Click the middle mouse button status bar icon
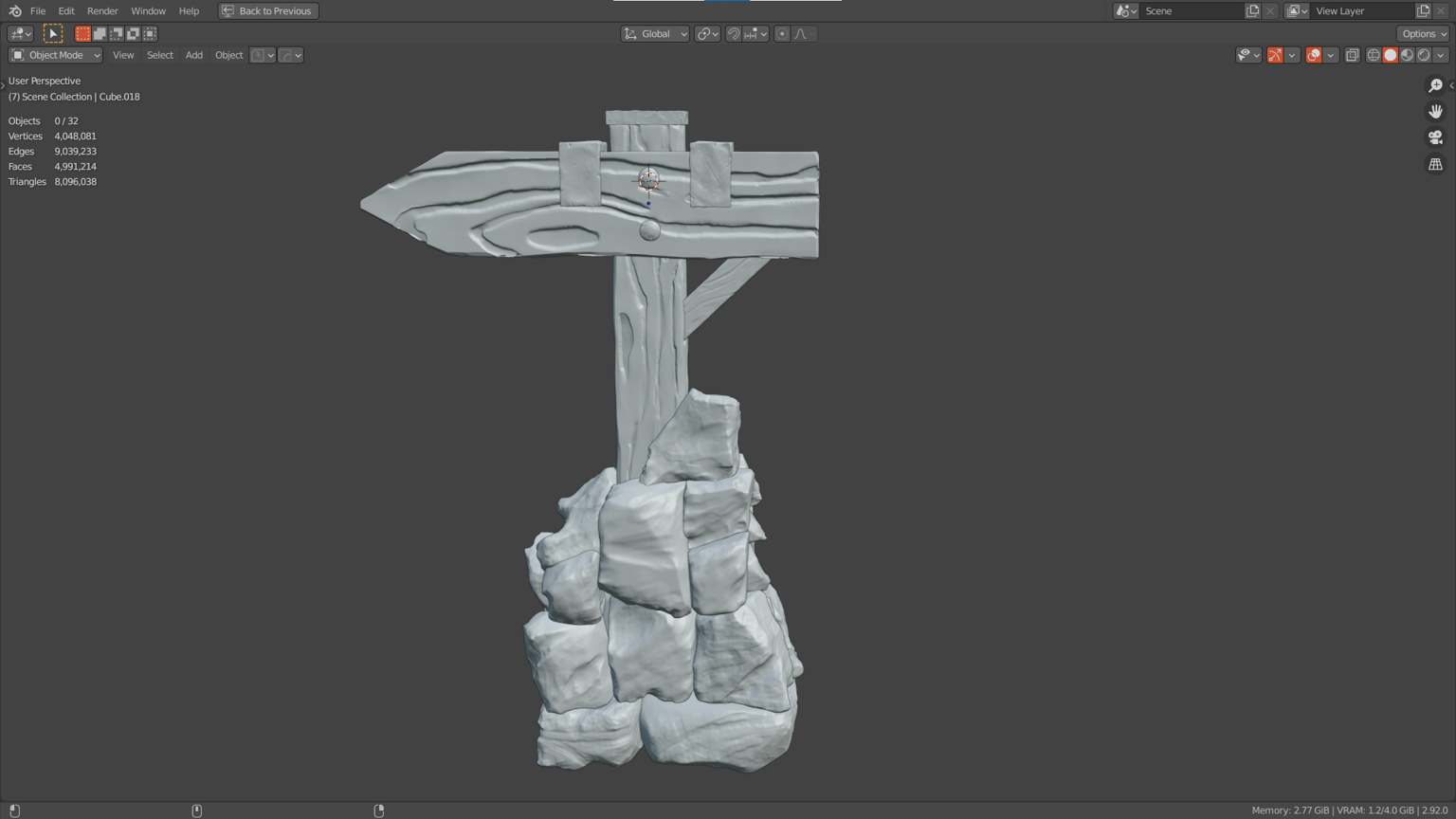 coord(197,810)
